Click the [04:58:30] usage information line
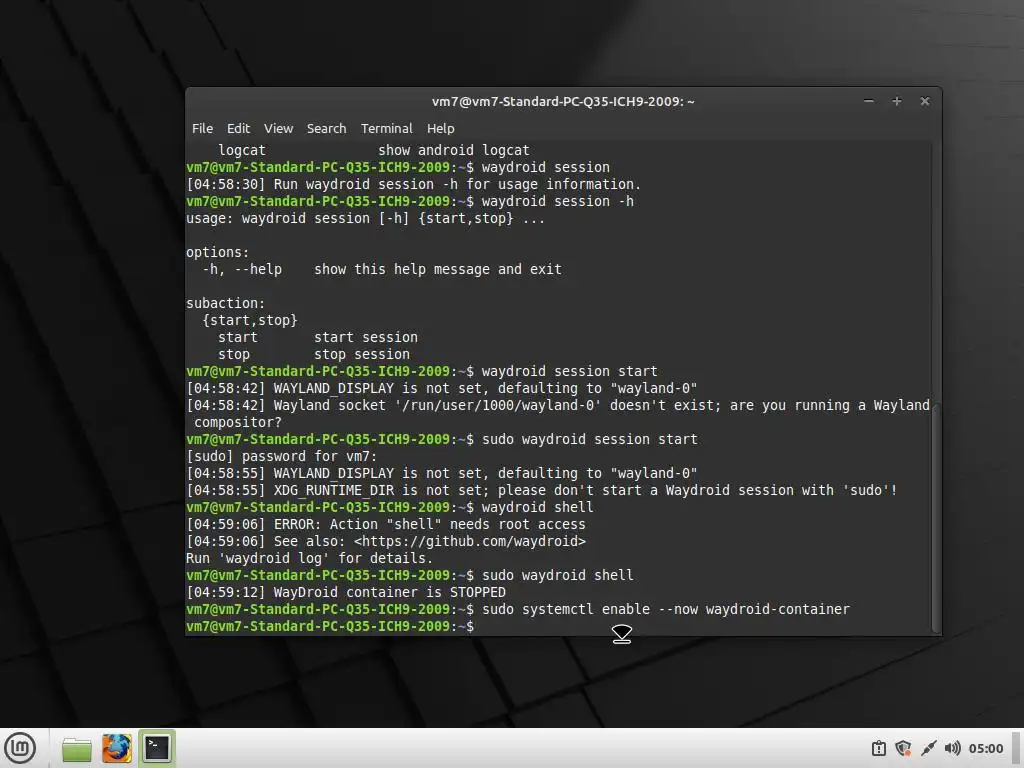The image size is (1024, 768). point(413,184)
